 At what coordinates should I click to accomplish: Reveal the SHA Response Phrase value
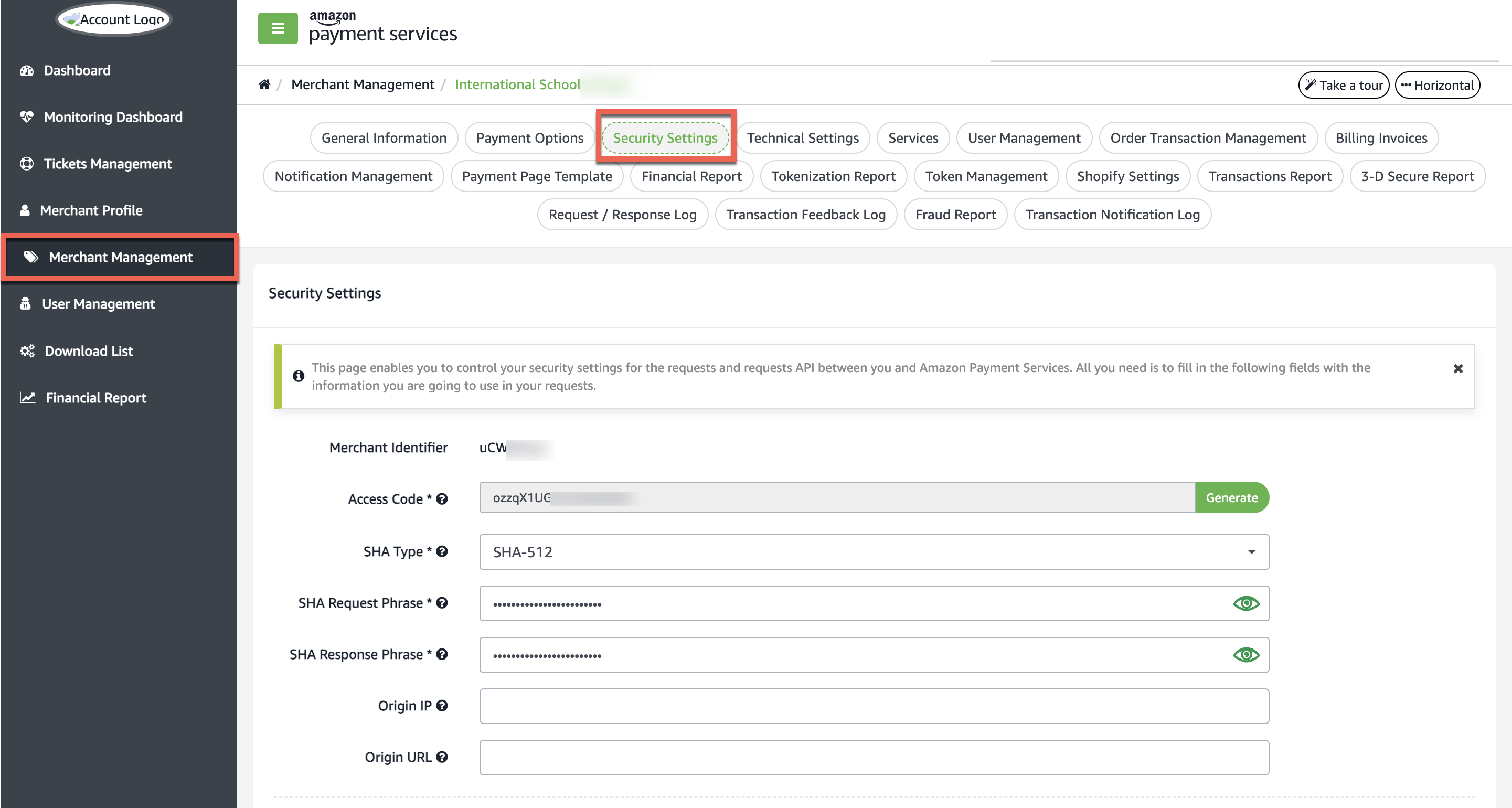pyautogui.click(x=1245, y=655)
